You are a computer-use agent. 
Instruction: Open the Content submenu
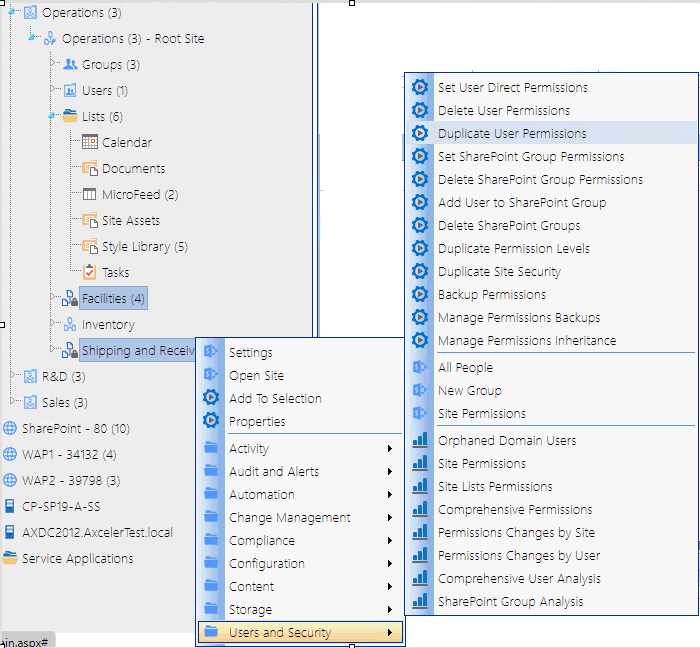(x=300, y=586)
